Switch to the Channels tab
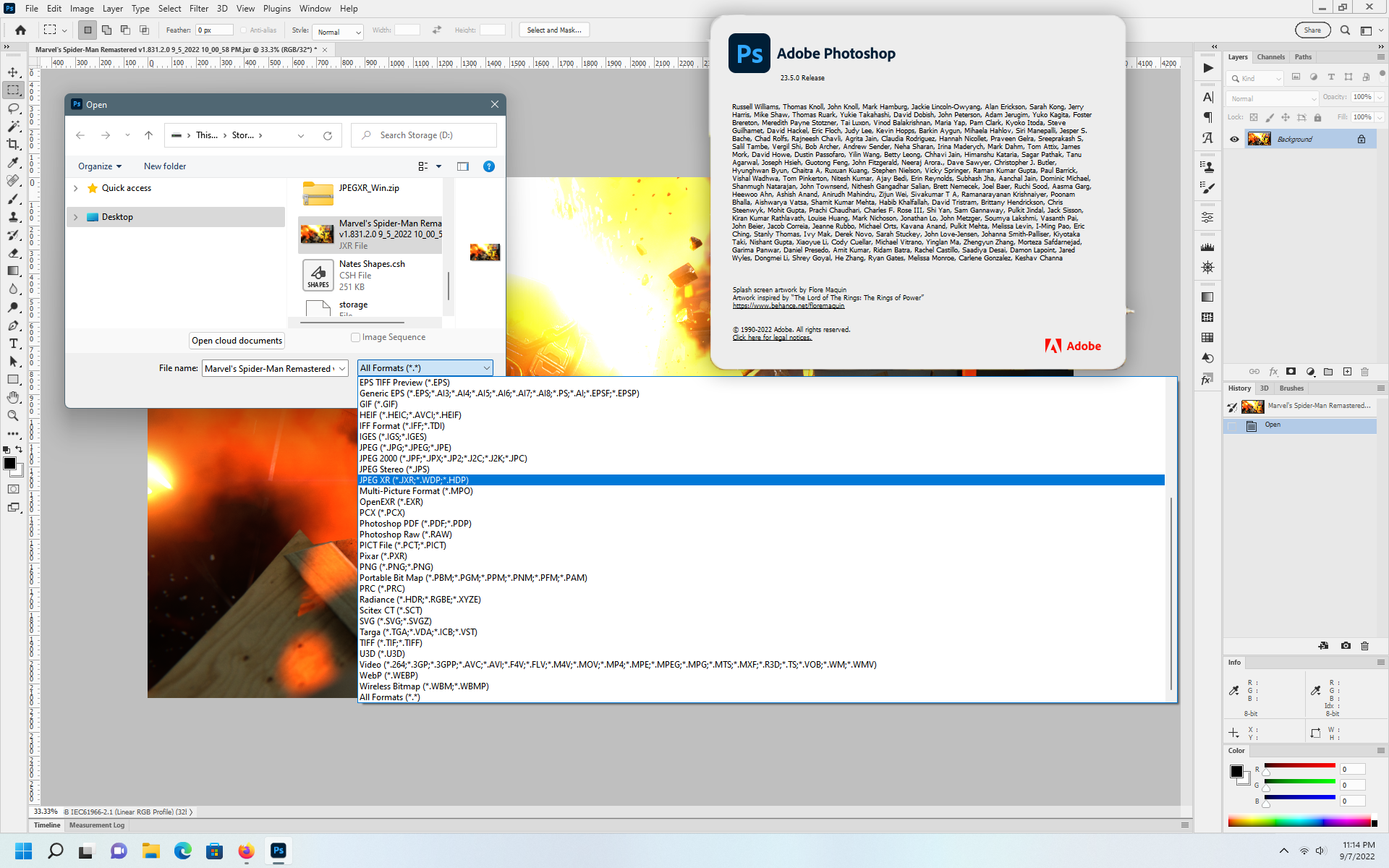This screenshot has height=868, width=1389. click(1270, 56)
